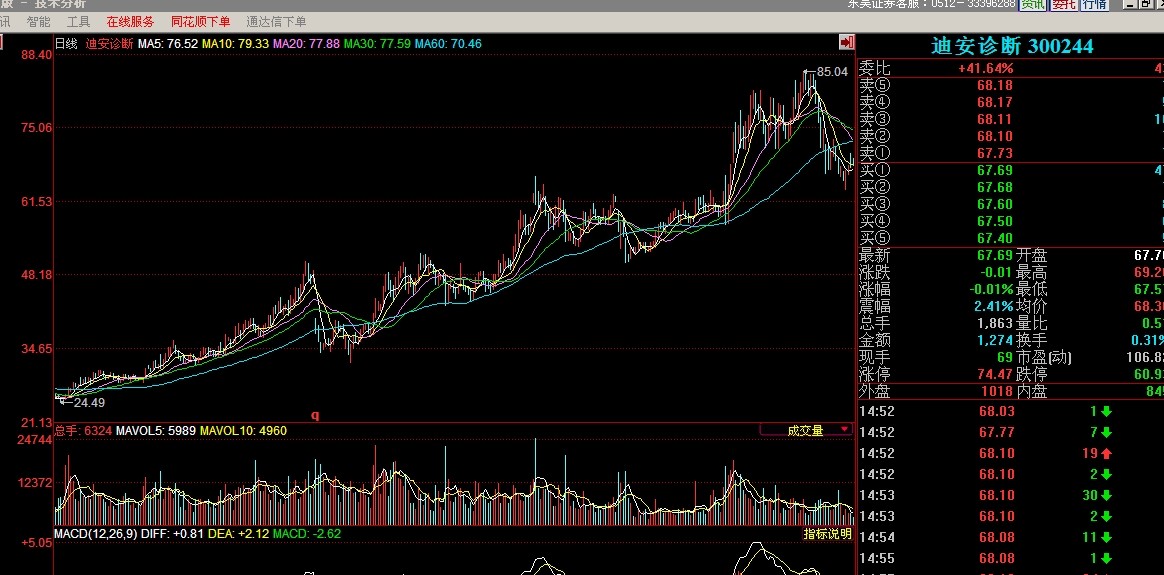Select the 买② 67.68 bid row
The width and height of the screenshot is (1164, 575).
coord(1011,188)
